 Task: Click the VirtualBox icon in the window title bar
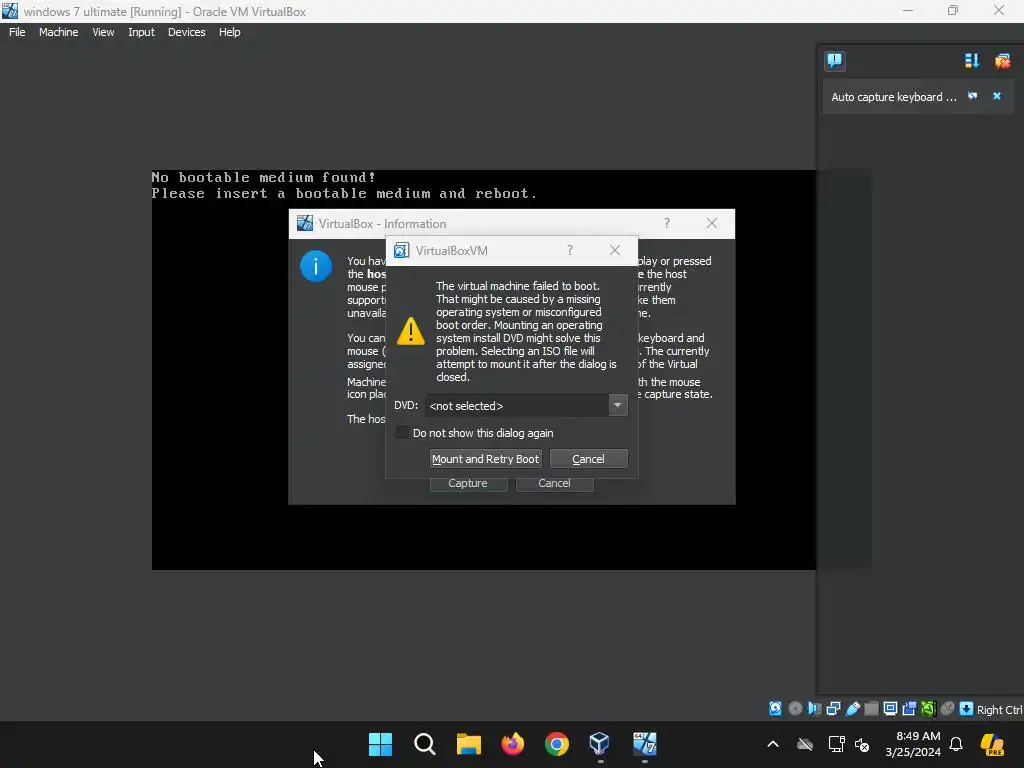[x=10, y=11]
